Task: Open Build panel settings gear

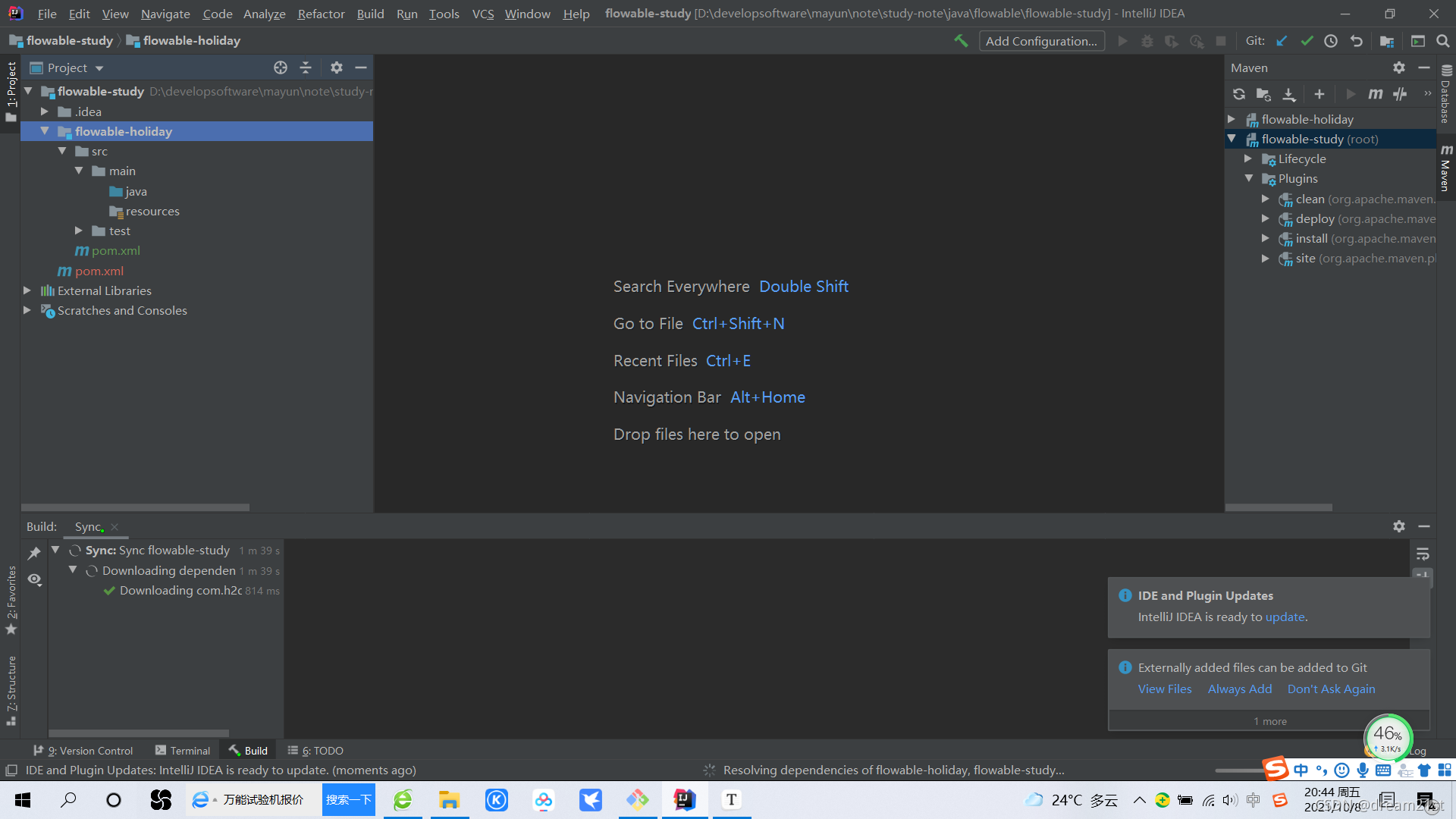Action: [x=1399, y=526]
